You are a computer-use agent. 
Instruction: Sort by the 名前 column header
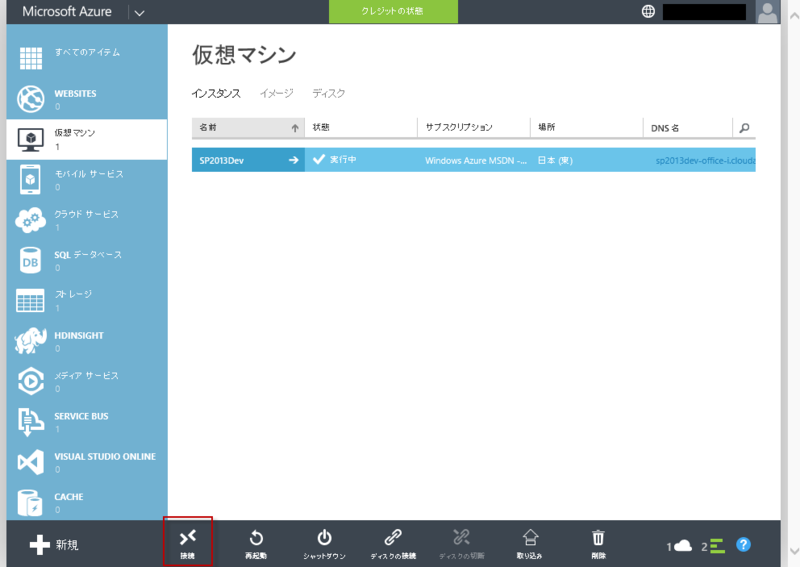pyautogui.click(x=248, y=128)
